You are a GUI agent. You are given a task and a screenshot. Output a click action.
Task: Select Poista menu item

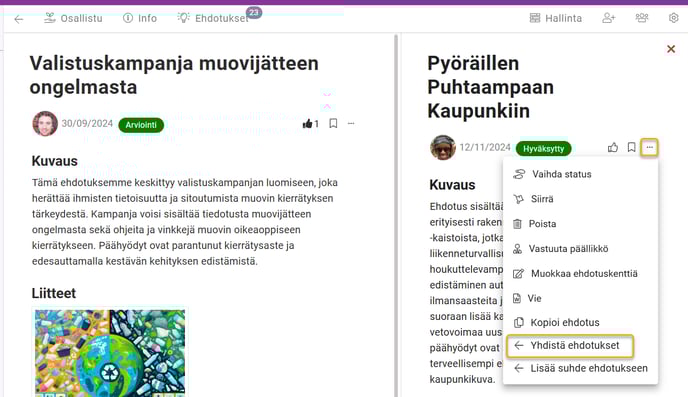click(x=580, y=224)
